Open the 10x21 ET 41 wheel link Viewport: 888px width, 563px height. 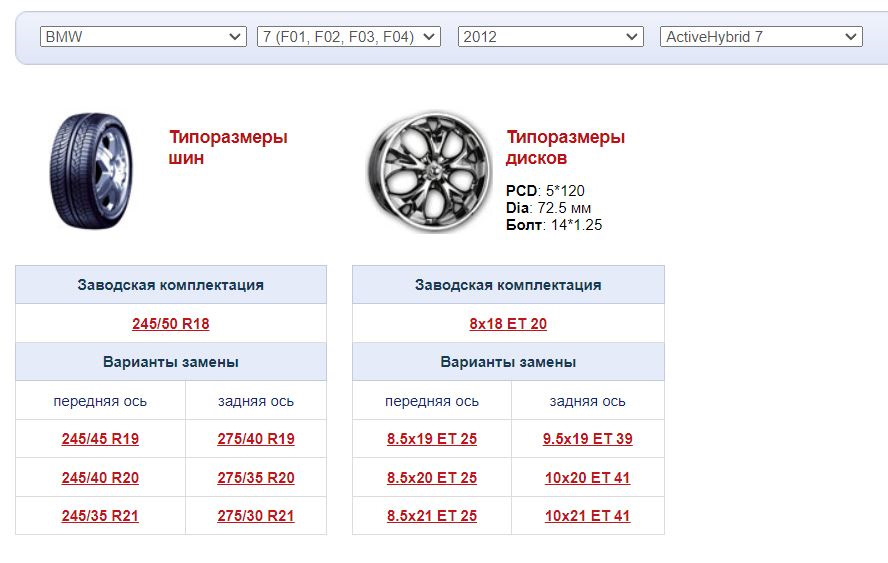point(588,517)
